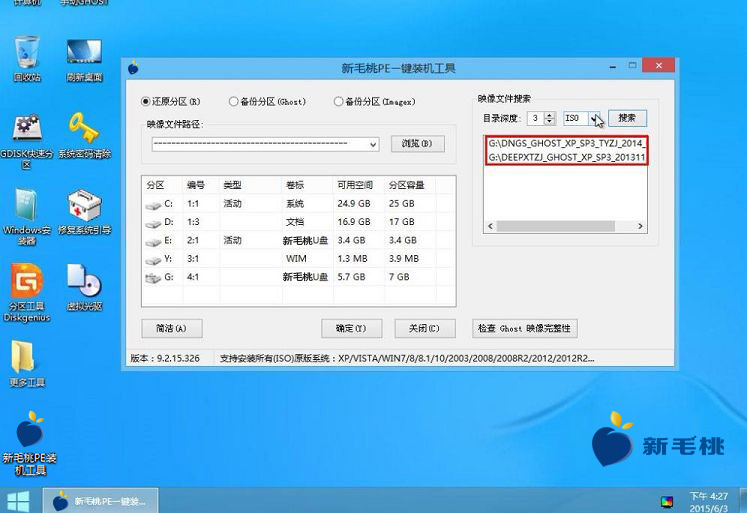Click the E: drive icon in partition list
The image size is (747, 513).
(153, 242)
